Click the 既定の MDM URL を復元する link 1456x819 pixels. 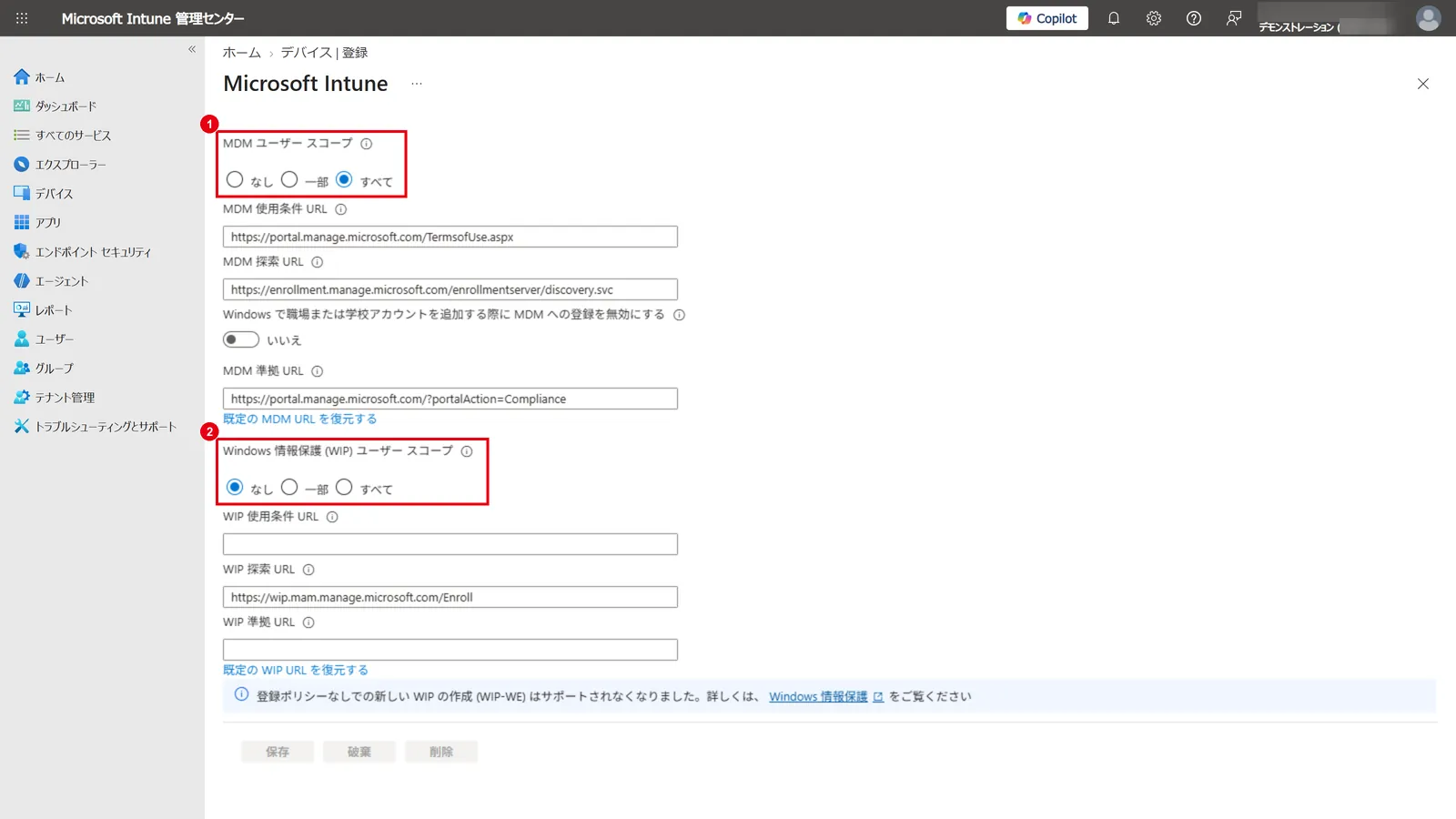(x=299, y=420)
